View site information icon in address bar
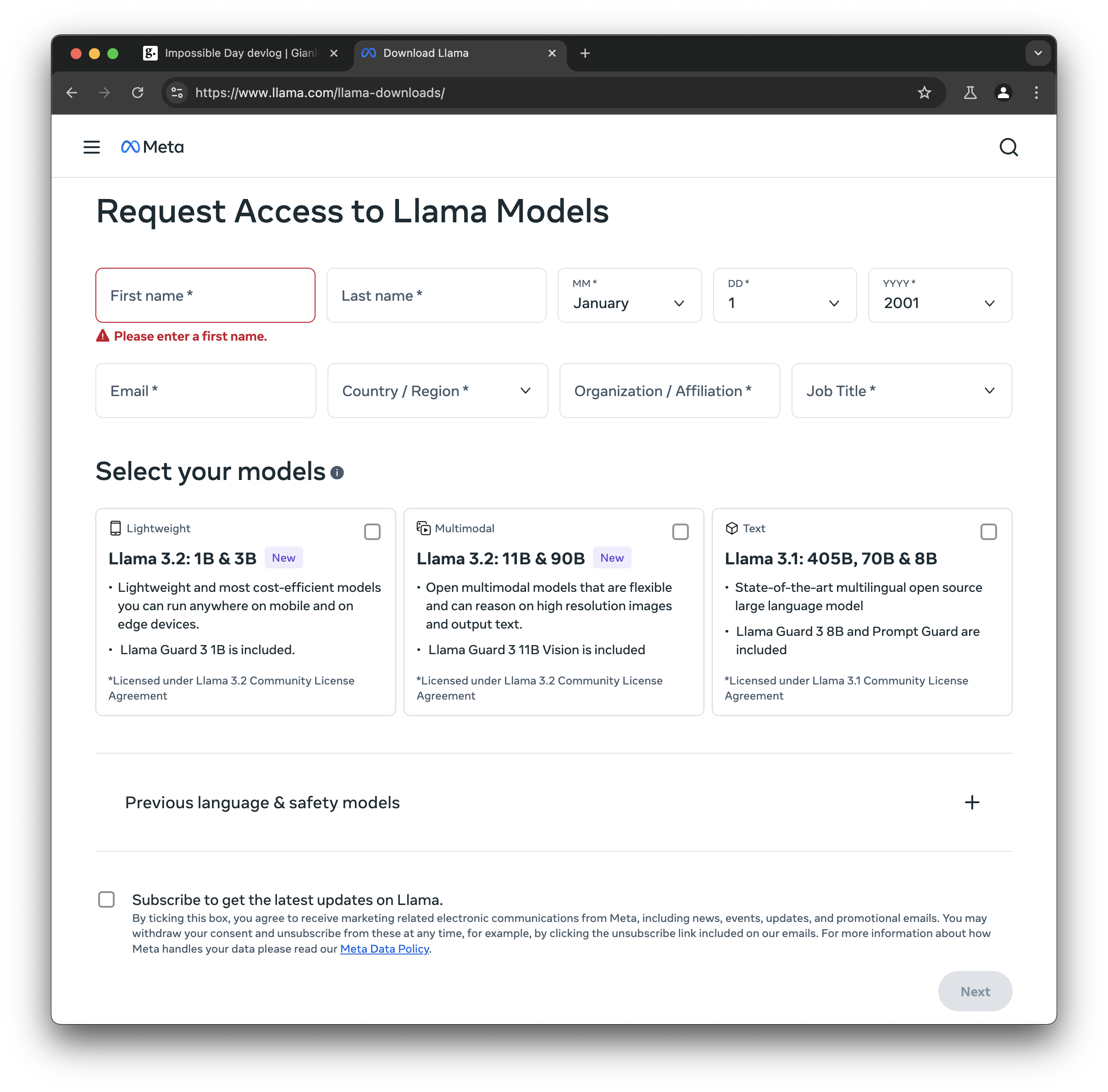 [177, 92]
